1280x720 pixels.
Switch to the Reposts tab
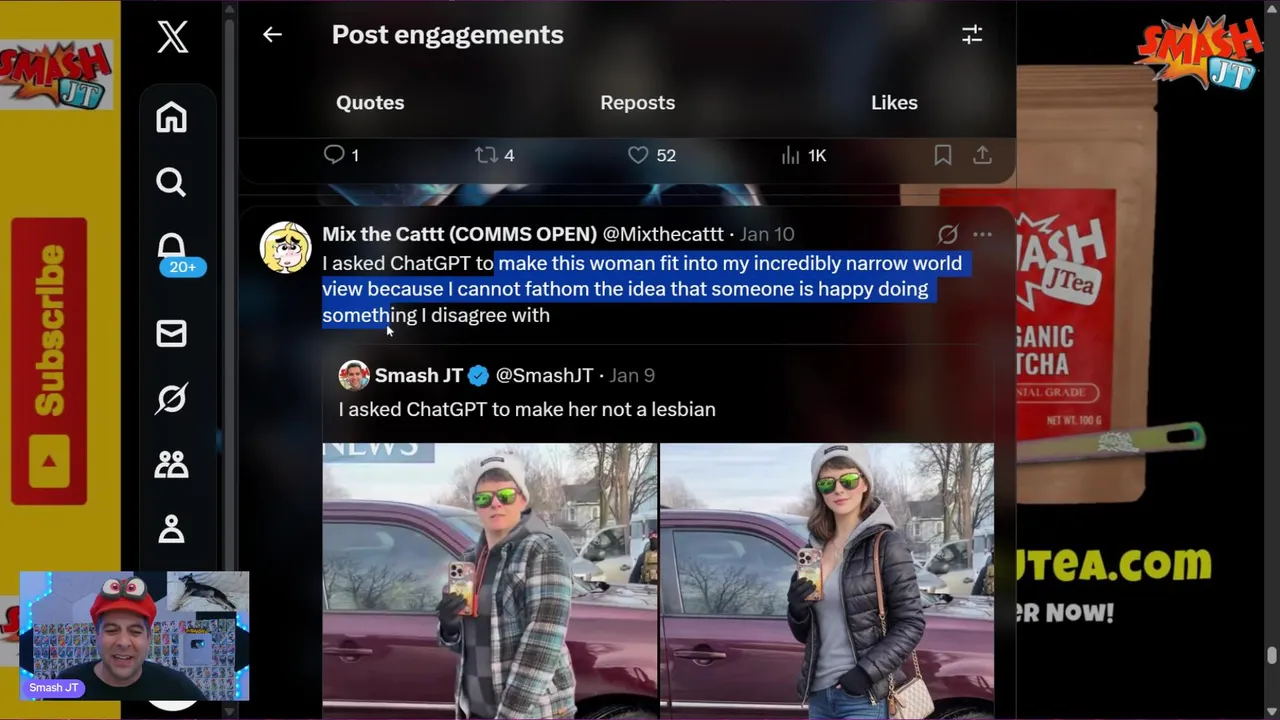pyautogui.click(x=637, y=103)
